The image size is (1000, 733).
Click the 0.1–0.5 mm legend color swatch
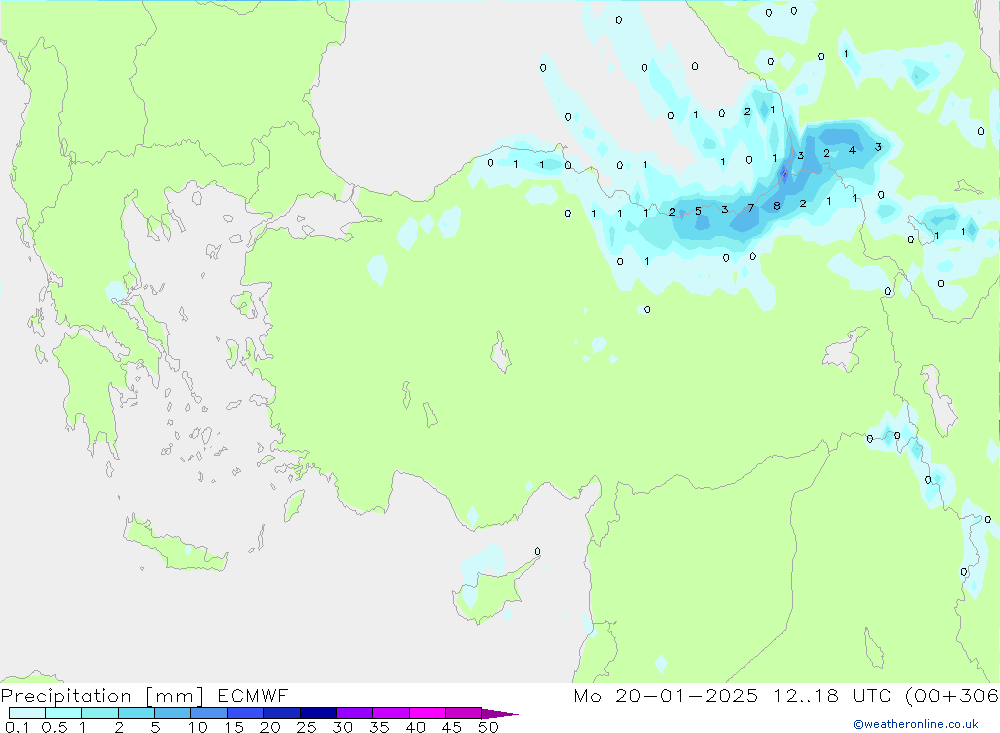(x=27, y=713)
